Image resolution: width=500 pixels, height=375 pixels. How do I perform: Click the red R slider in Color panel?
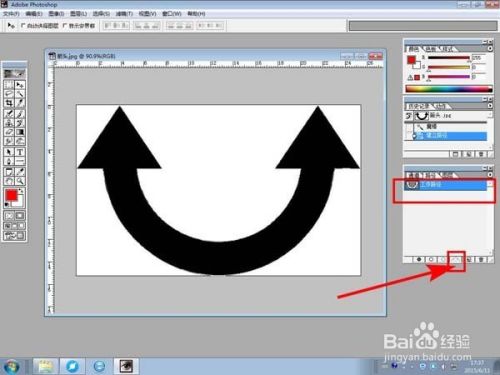[x=449, y=58]
